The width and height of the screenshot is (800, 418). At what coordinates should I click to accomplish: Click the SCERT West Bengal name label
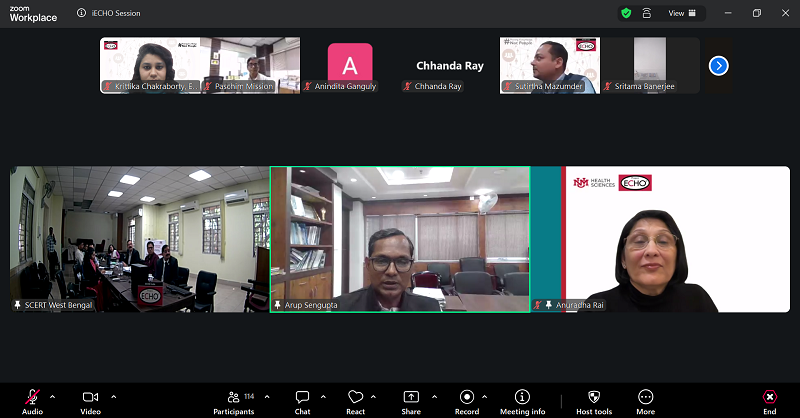58,305
